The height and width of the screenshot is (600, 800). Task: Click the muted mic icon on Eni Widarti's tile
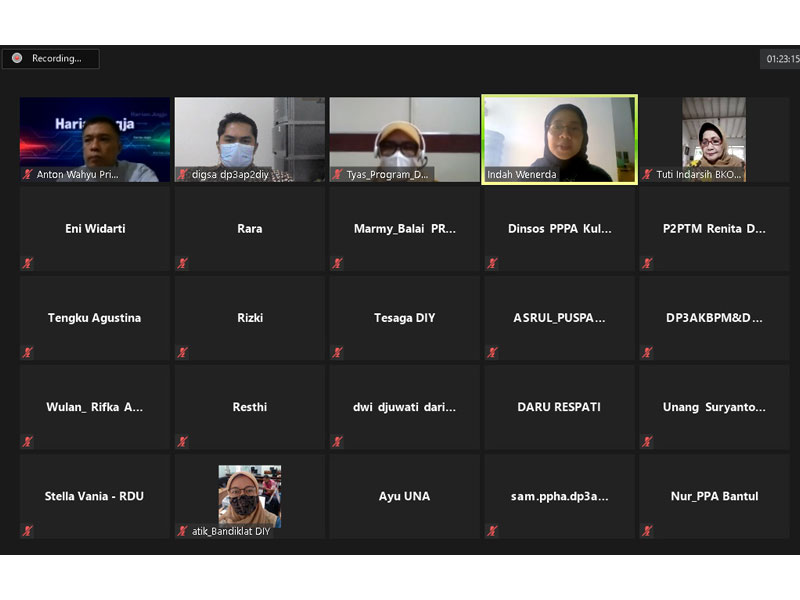pos(28,264)
